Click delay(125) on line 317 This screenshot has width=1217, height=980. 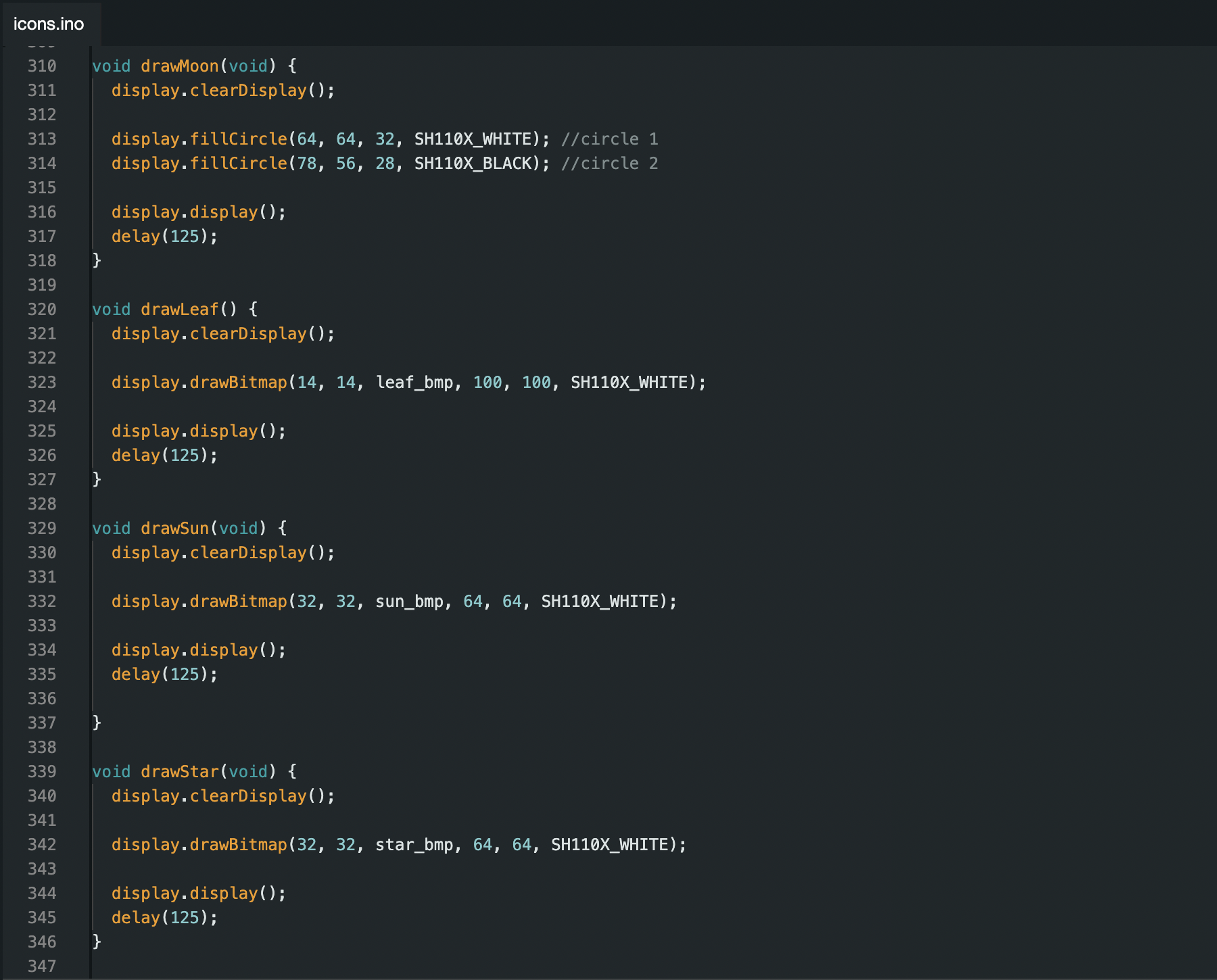pos(165,237)
